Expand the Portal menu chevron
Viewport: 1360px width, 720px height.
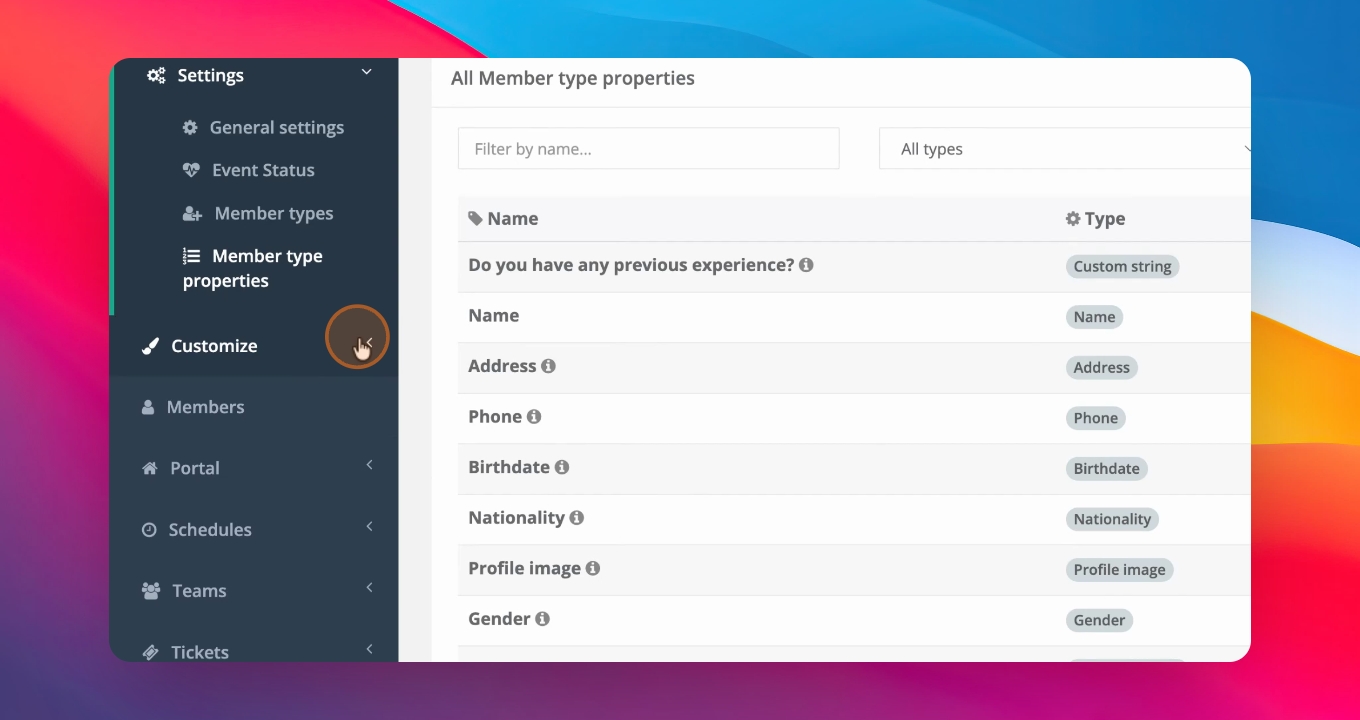369,465
